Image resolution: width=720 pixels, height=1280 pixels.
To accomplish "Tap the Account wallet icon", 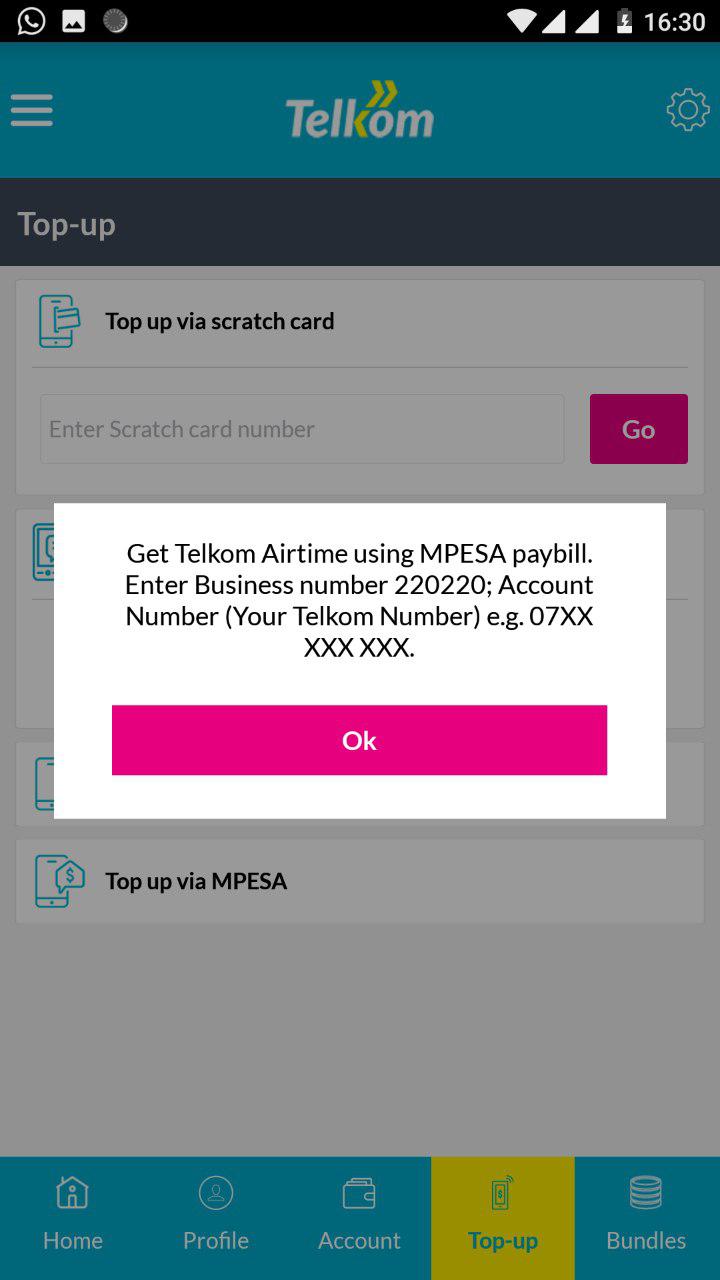I will coord(359,1193).
